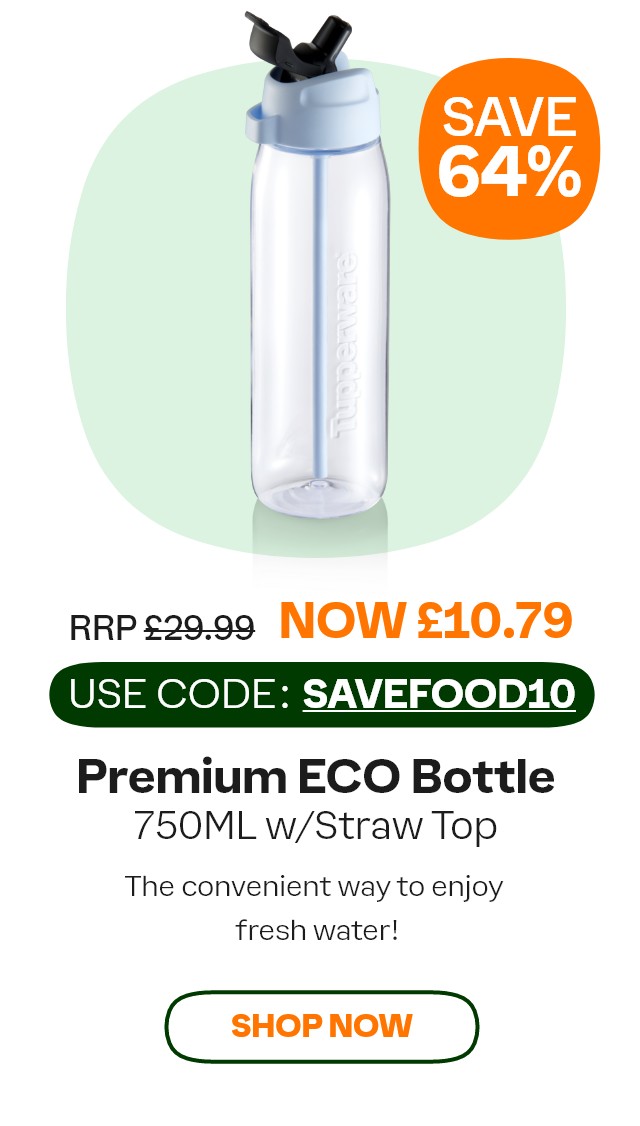Click the bottle base near its reflection
640x1126 pixels.
click(x=319, y=493)
